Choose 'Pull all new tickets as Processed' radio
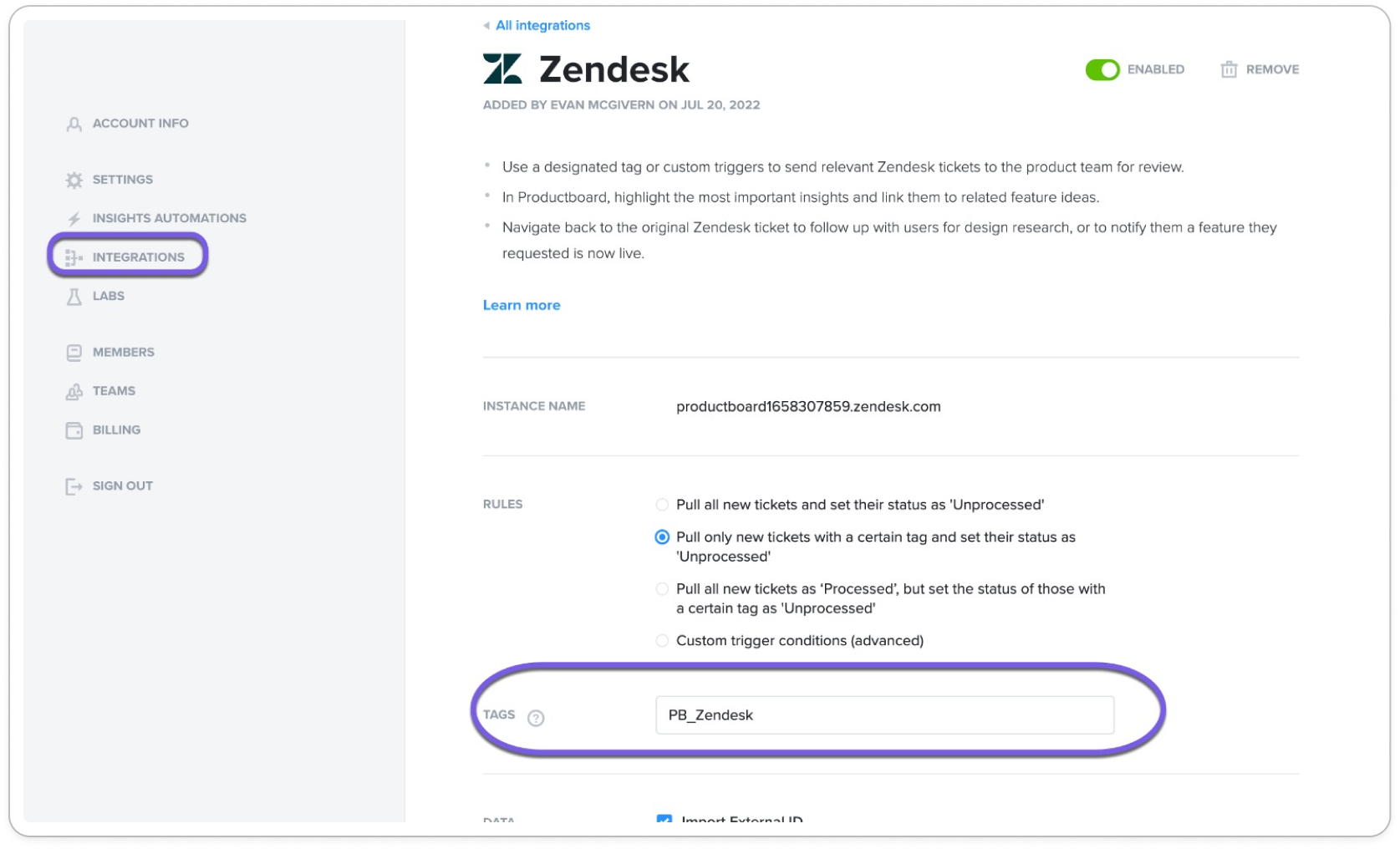The height and width of the screenshot is (849, 1400). click(662, 589)
